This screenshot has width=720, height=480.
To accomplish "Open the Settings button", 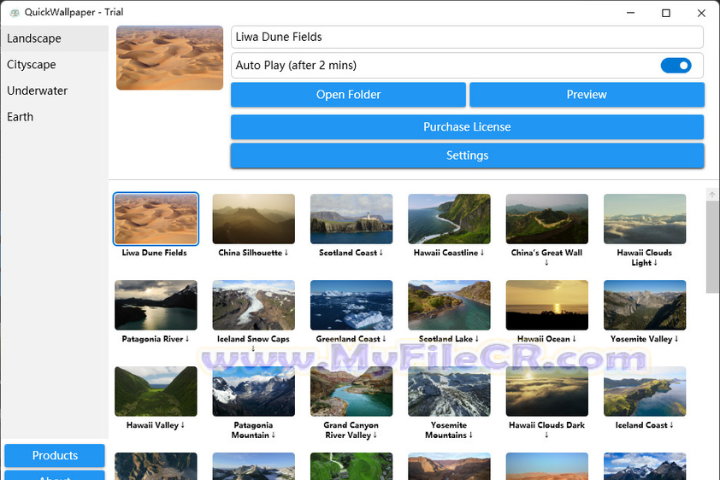I will pyautogui.click(x=467, y=155).
